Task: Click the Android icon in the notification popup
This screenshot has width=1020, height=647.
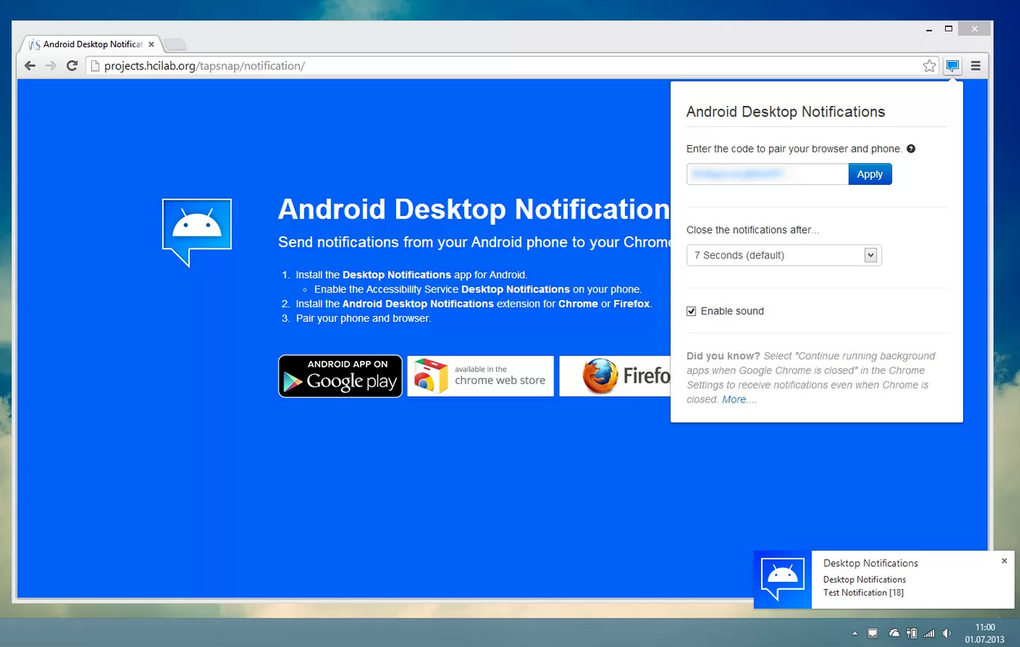Action: 783,579
